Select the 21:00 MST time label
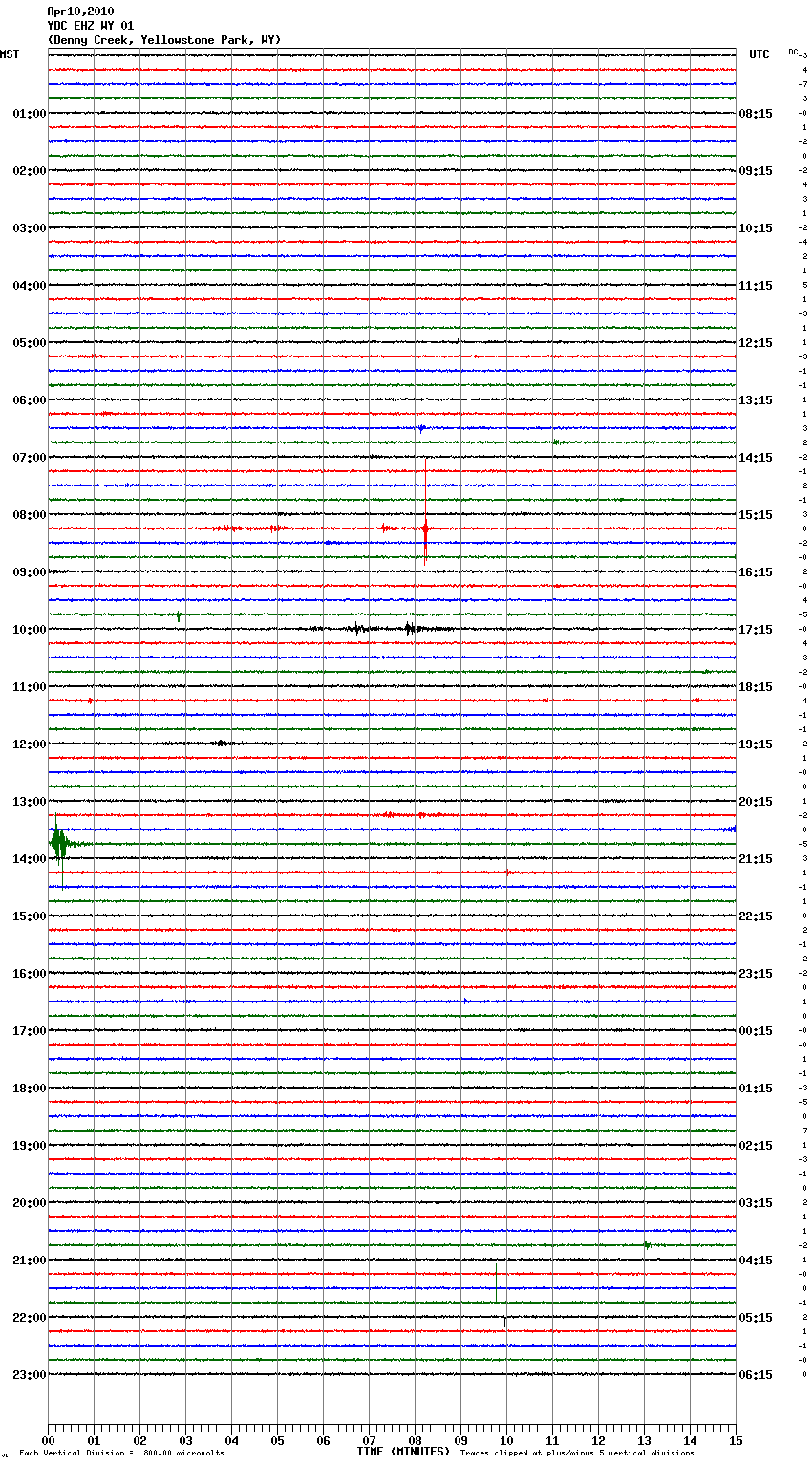 (30, 1261)
